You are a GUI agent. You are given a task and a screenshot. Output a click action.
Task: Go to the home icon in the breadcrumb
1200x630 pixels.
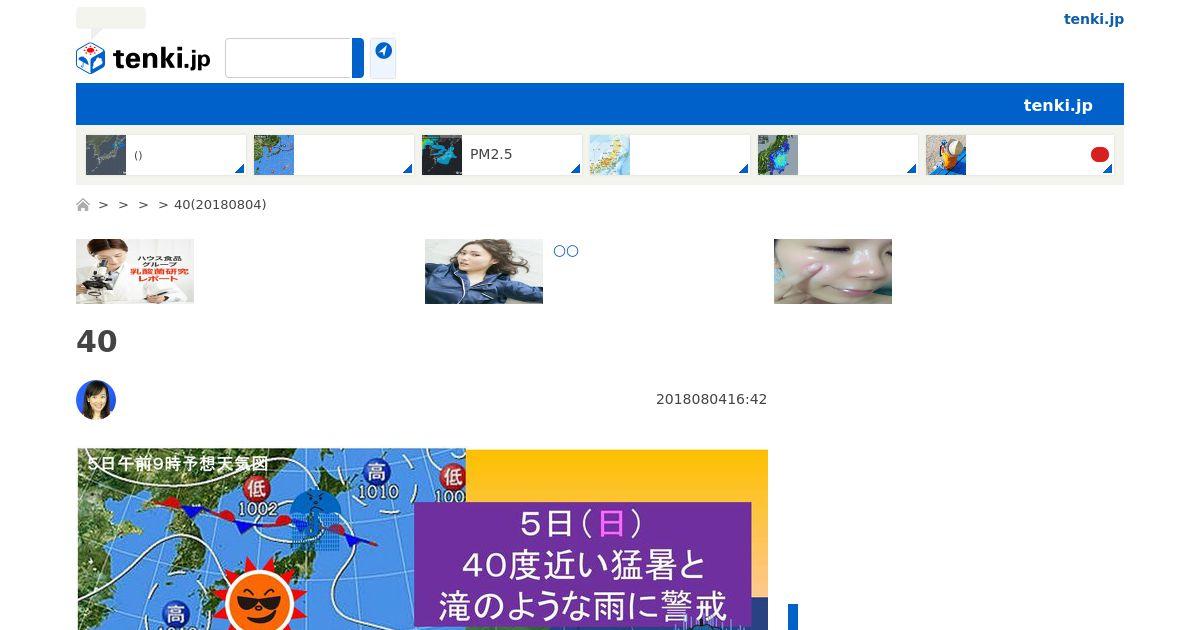[x=83, y=205]
